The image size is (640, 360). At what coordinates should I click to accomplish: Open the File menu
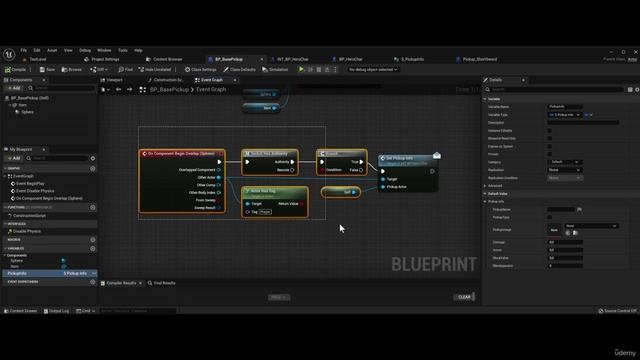coord(24,50)
